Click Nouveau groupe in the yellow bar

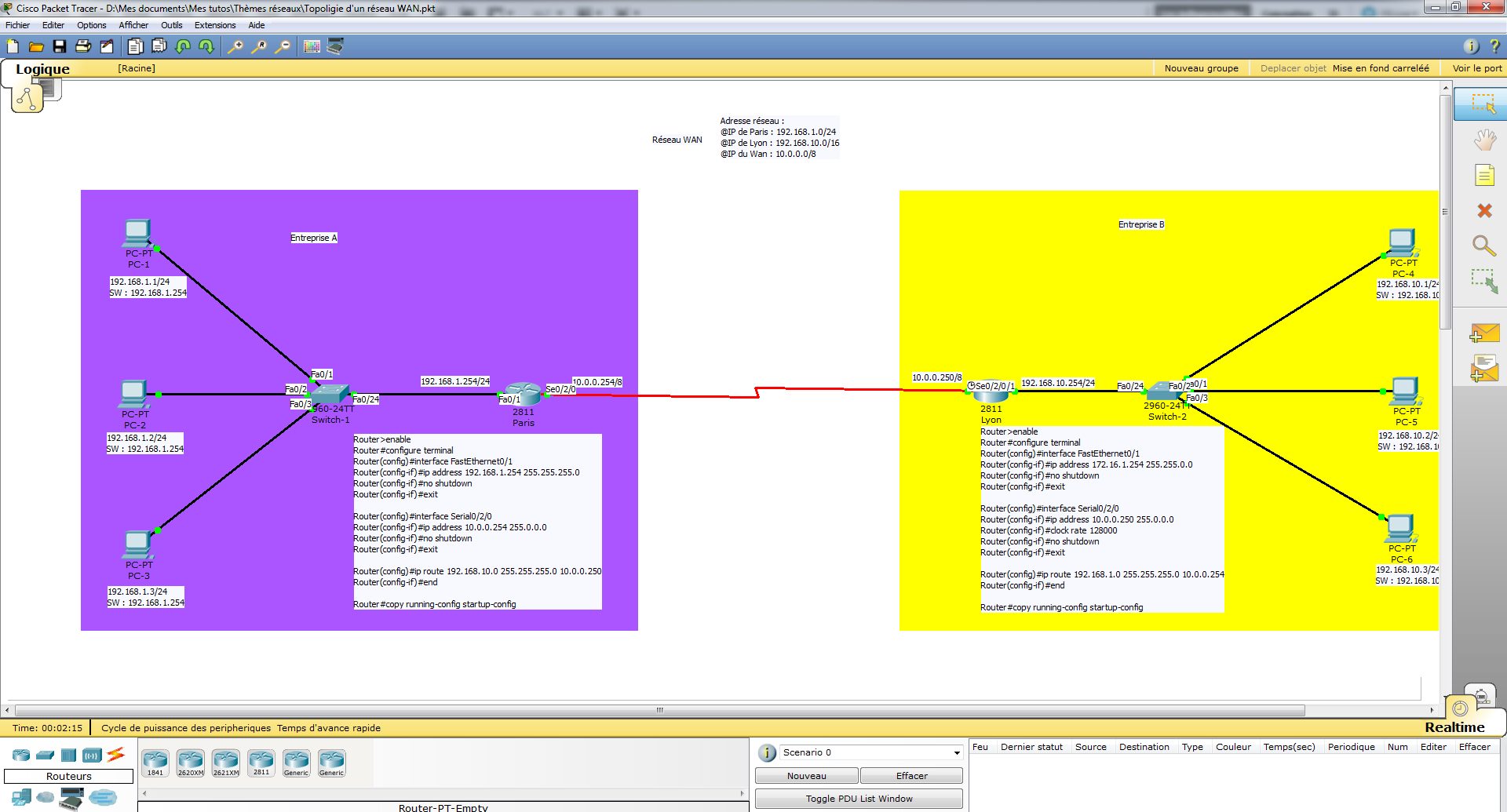pyautogui.click(x=1202, y=68)
